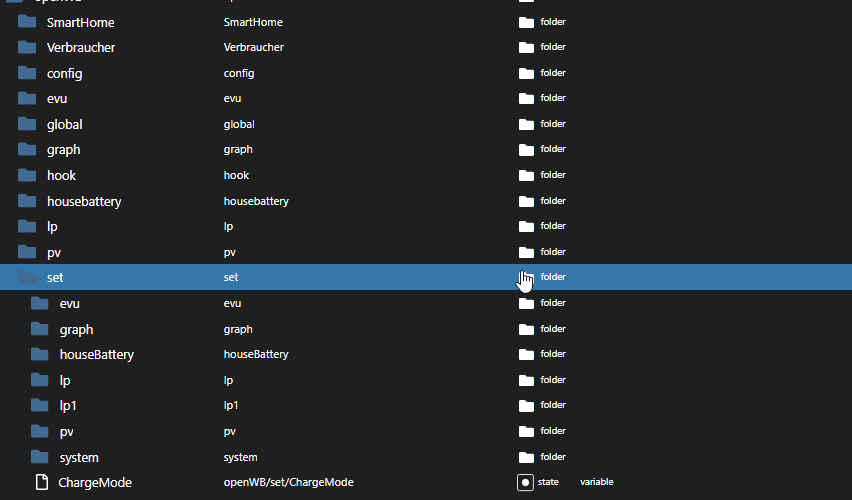The height and width of the screenshot is (500, 852).
Task: Expand the houseBattery subfolder under set
Action: pyautogui.click(x=40, y=354)
